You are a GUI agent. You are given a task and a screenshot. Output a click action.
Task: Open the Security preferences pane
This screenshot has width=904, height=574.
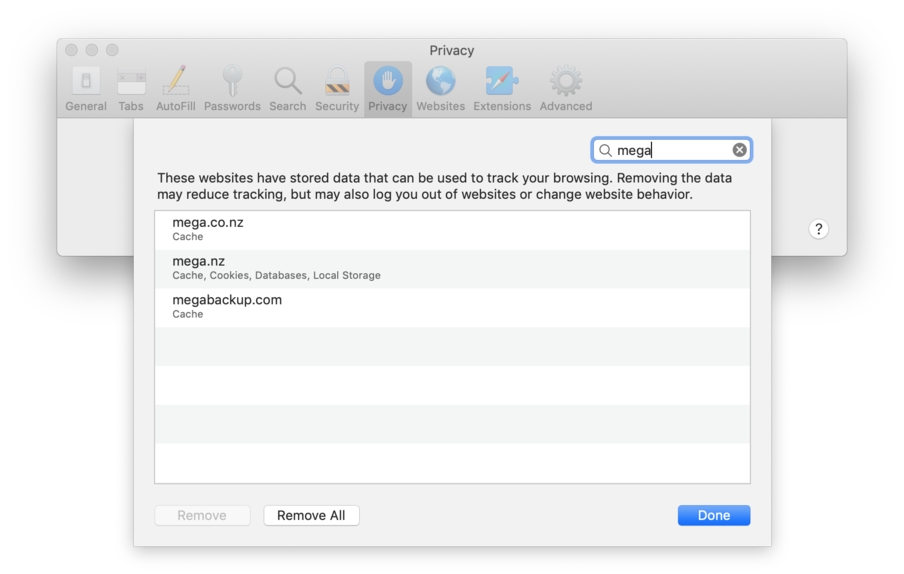tap(337, 89)
